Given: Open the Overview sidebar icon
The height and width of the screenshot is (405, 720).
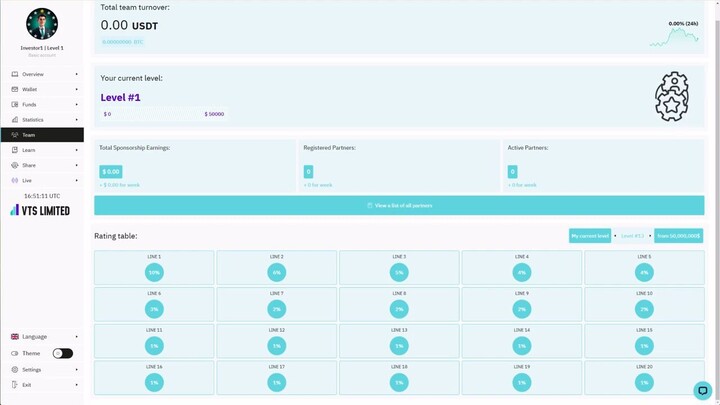Looking at the screenshot, I should click(x=15, y=74).
